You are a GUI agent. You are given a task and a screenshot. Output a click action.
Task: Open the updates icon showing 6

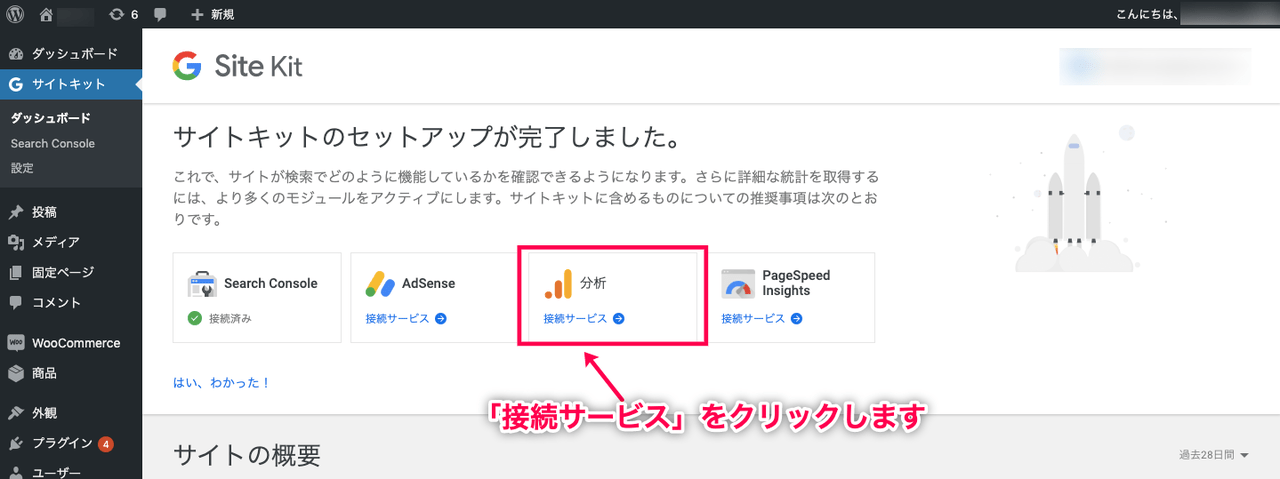click(x=124, y=14)
